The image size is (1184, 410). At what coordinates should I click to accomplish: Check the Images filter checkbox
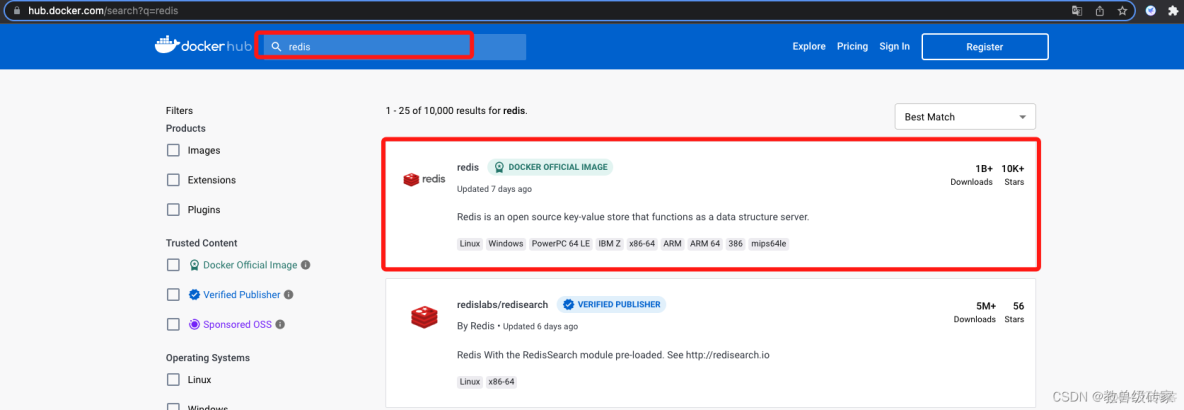tap(174, 150)
